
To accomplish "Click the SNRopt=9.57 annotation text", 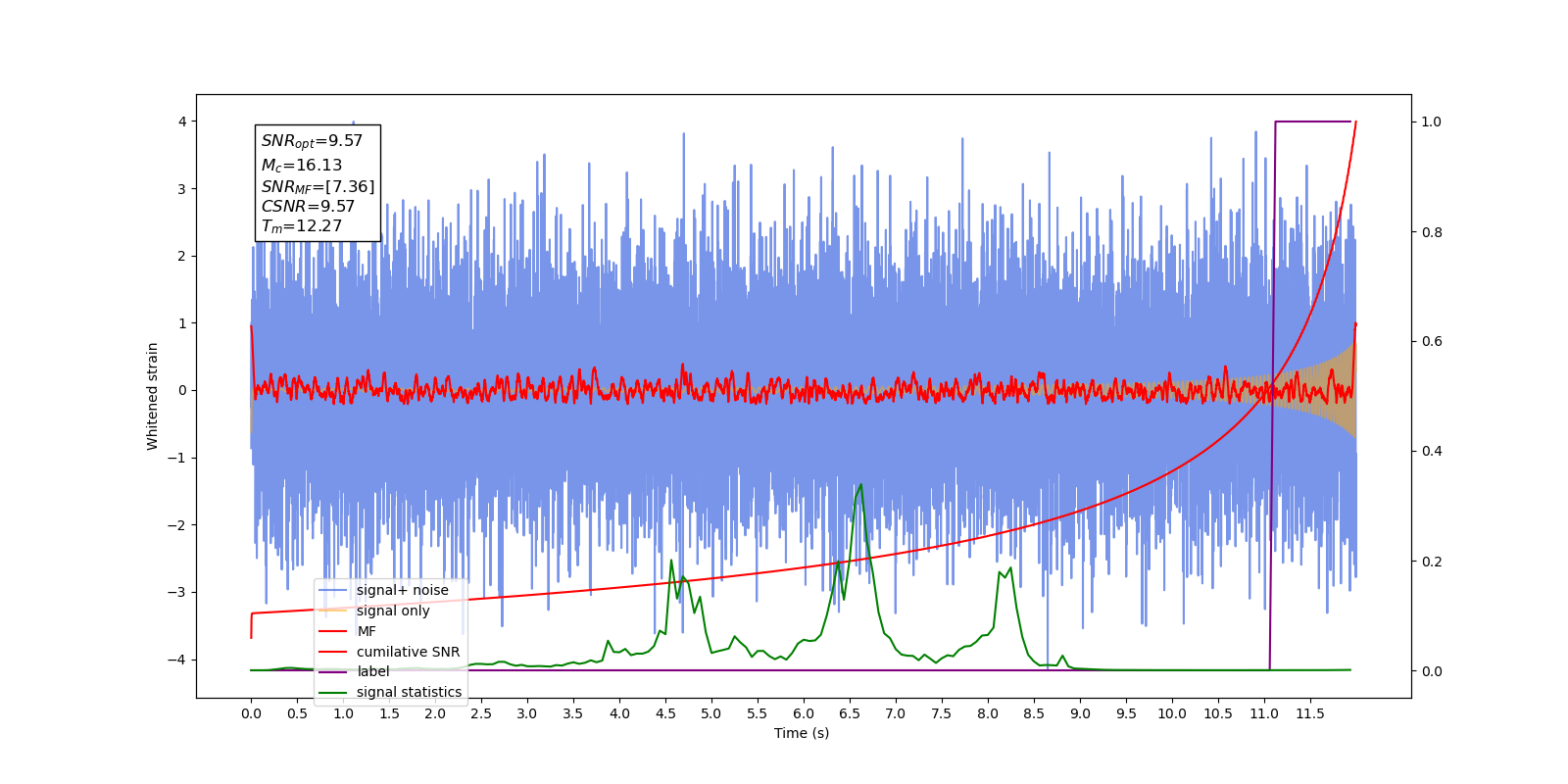I will click(x=312, y=142).
